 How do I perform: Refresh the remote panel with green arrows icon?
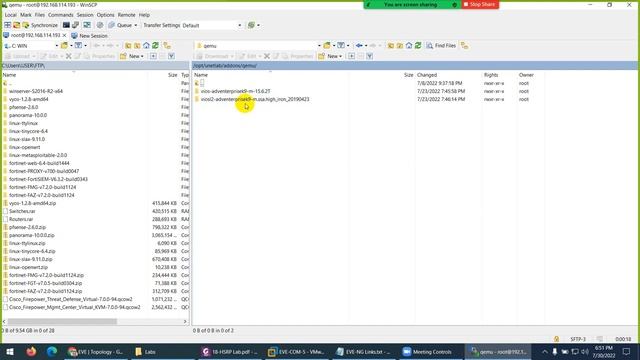click(418, 46)
